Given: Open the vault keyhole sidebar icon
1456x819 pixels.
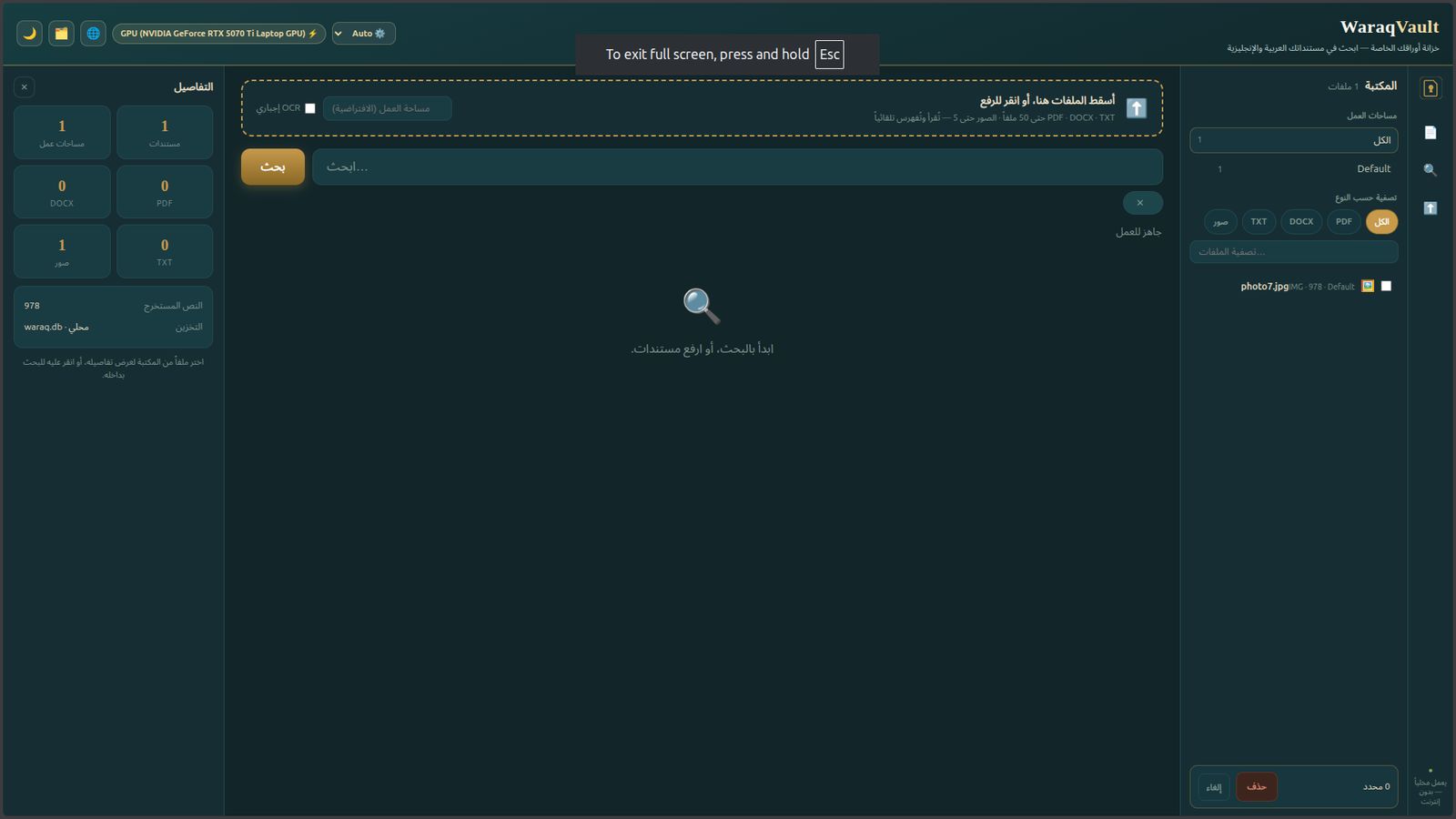Looking at the screenshot, I should point(1431,88).
